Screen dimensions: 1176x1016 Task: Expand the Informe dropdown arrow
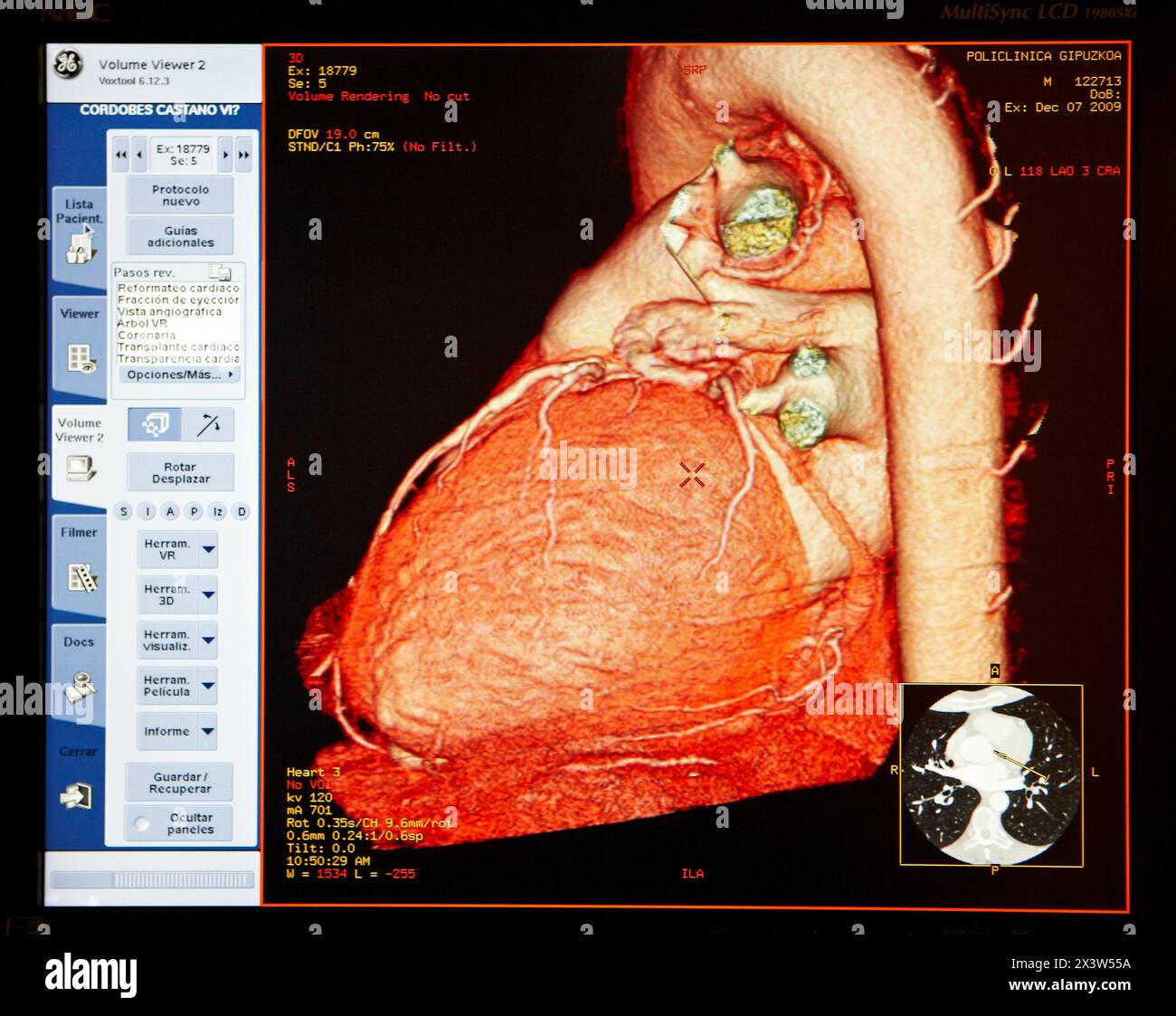208,731
